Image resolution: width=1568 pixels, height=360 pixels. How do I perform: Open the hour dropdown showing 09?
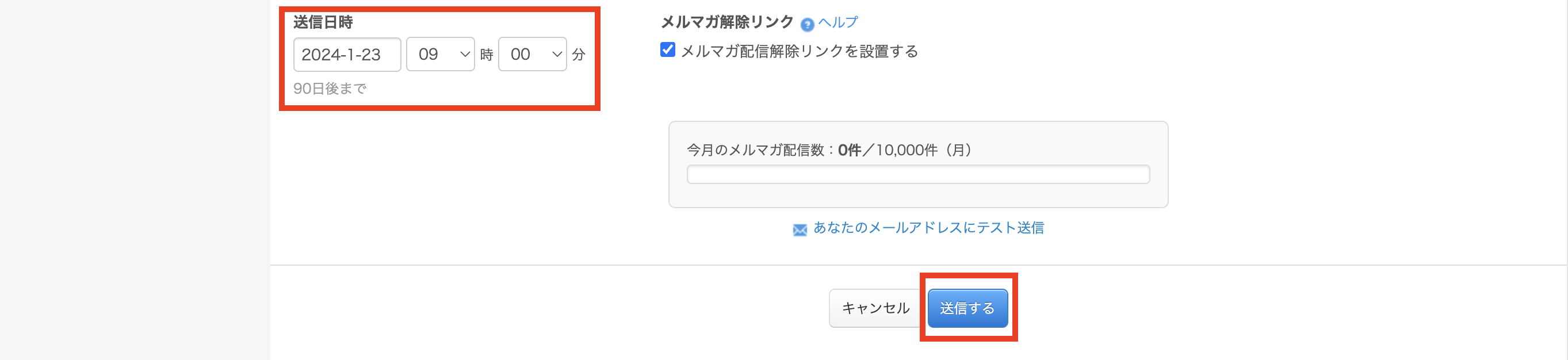[439, 54]
